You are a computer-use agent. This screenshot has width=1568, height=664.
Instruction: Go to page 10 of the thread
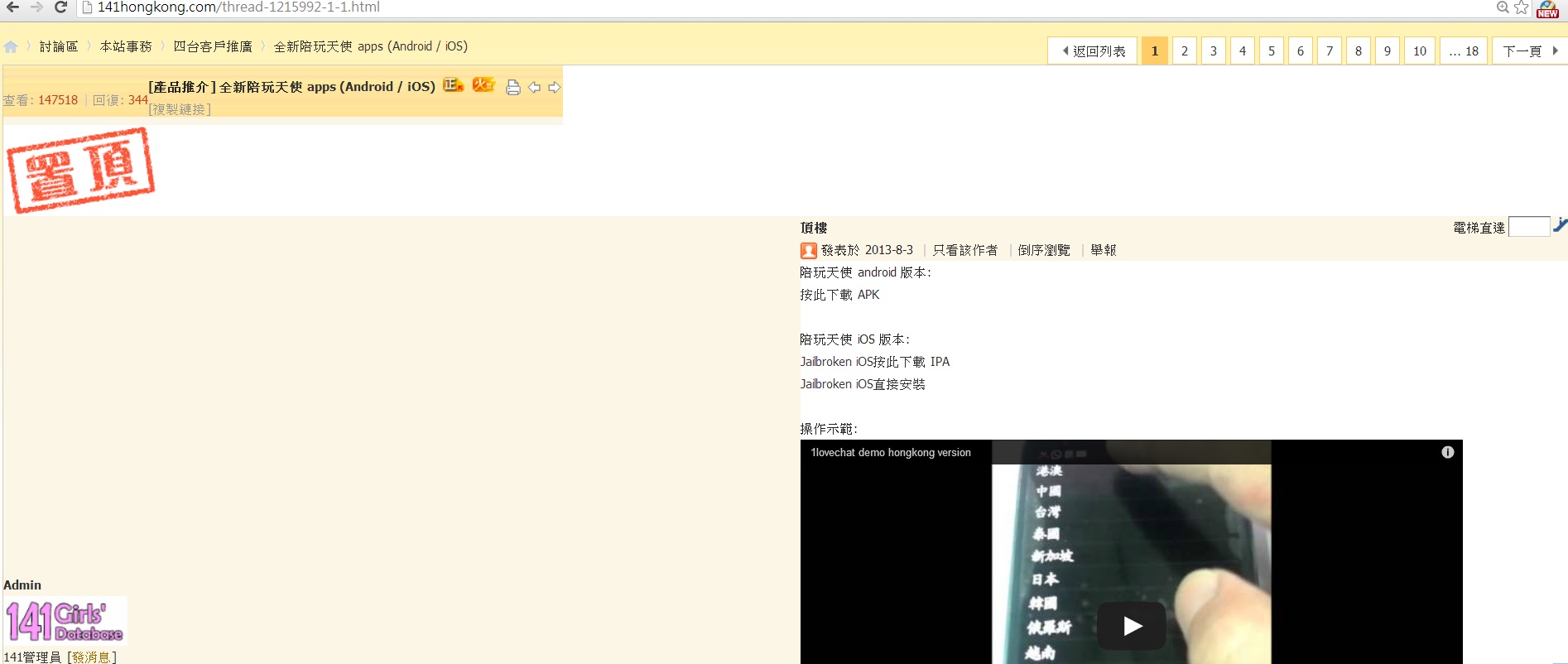(x=1420, y=51)
